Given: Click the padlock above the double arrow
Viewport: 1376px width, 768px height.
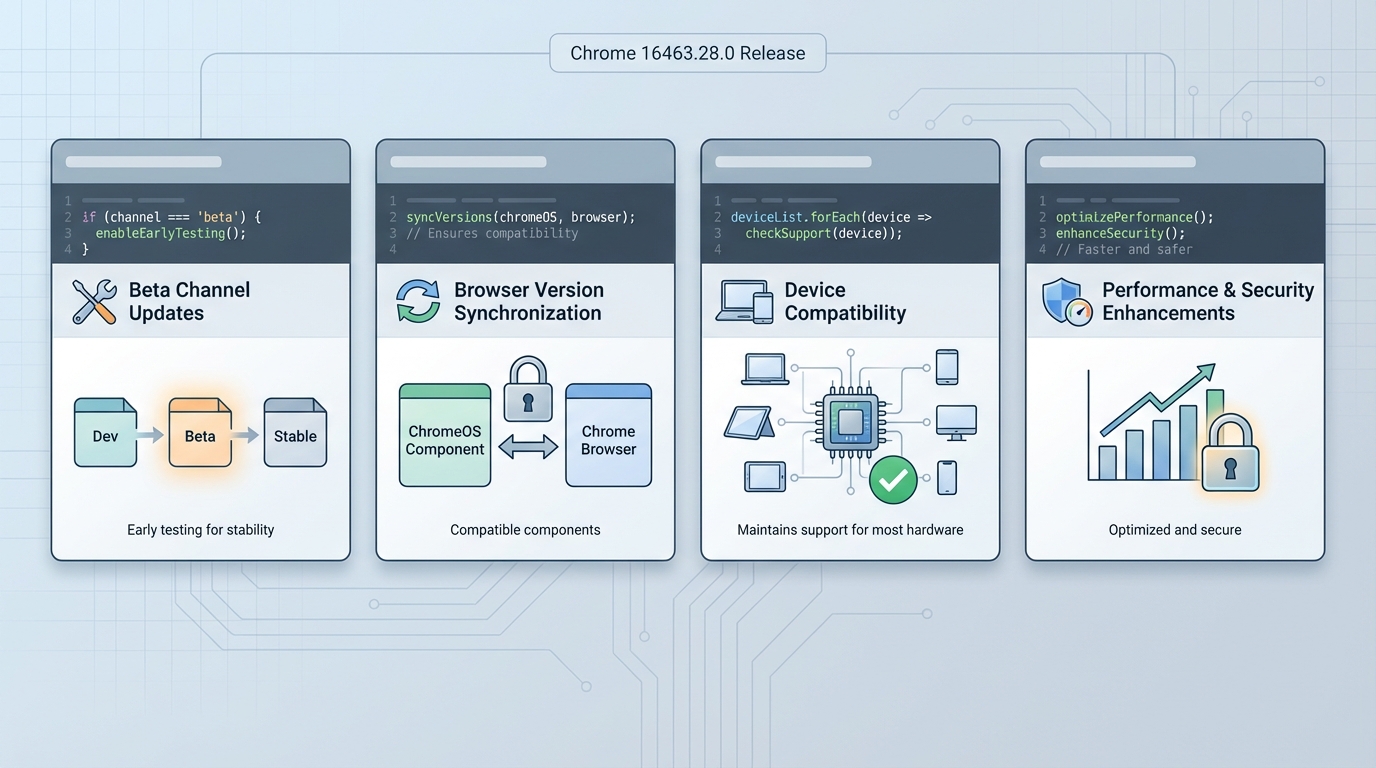Looking at the screenshot, I should (528, 390).
